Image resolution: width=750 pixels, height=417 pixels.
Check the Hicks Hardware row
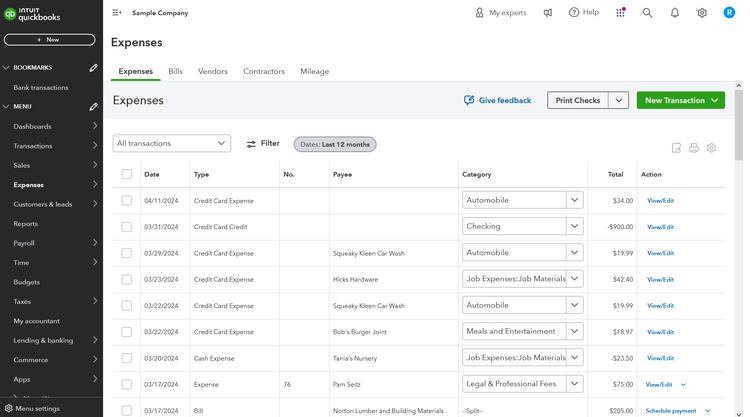126,279
